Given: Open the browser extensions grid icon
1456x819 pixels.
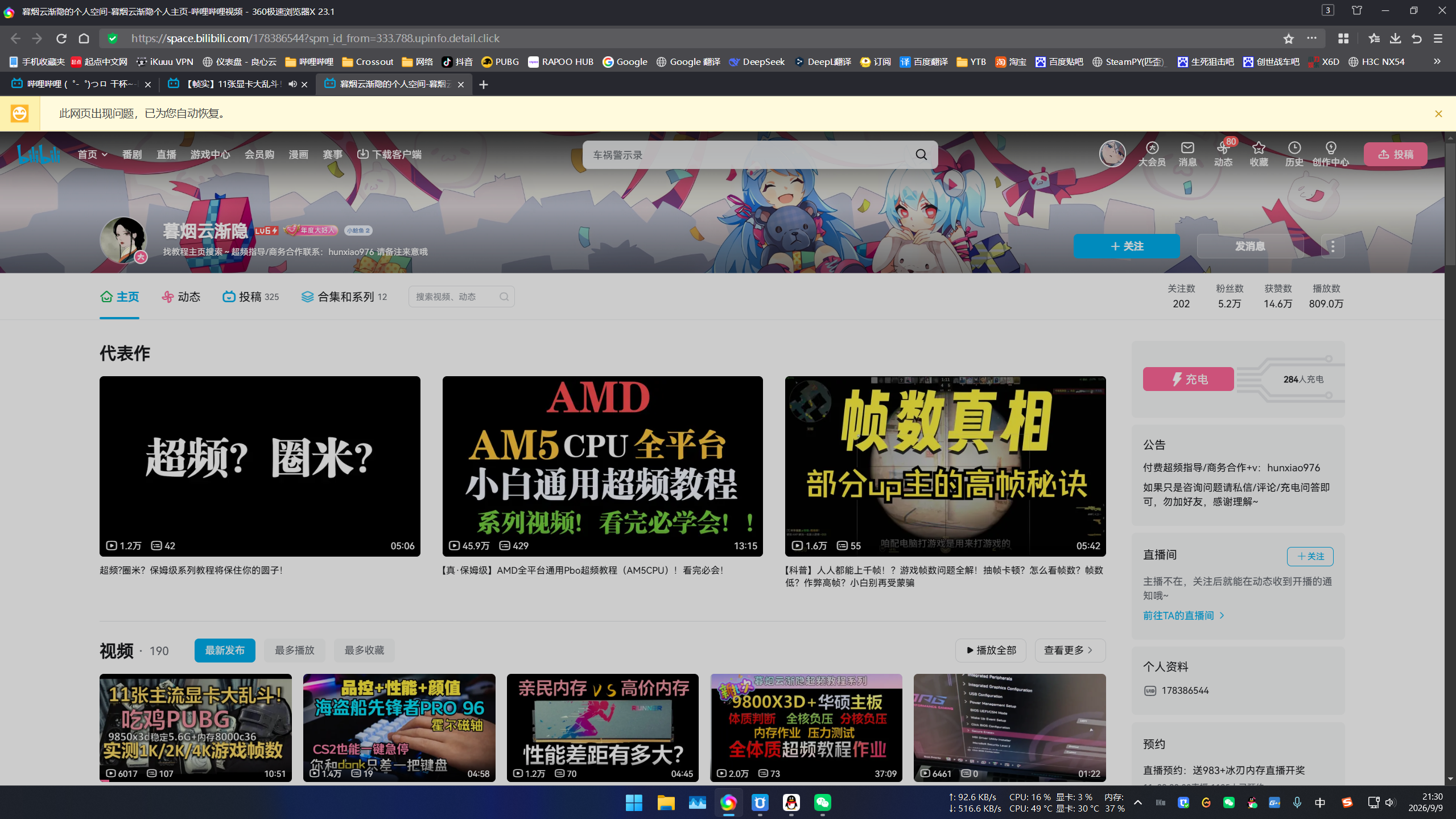Looking at the screenshot, I should pyautogui.click(x=1343, y=38).
